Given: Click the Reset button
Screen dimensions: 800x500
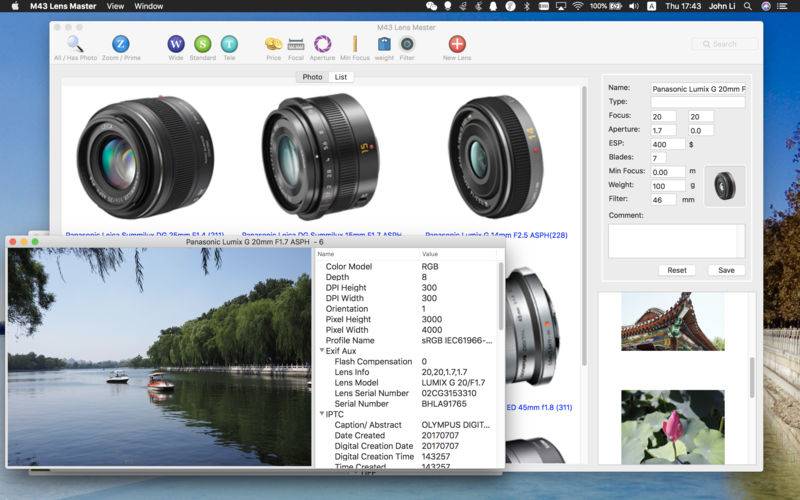Looking at the screenshot, I should coord(677,270).
